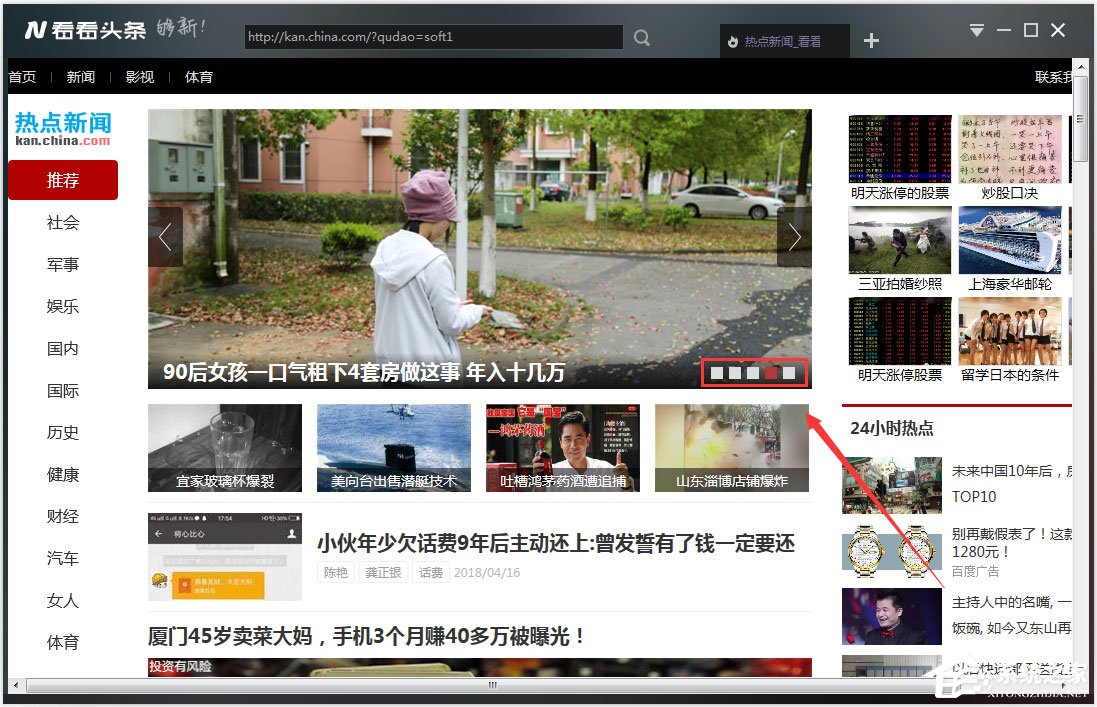Select the 推荐 category in sidebar
Viewport: 1097px width, 707px height.
coord(63,180)
